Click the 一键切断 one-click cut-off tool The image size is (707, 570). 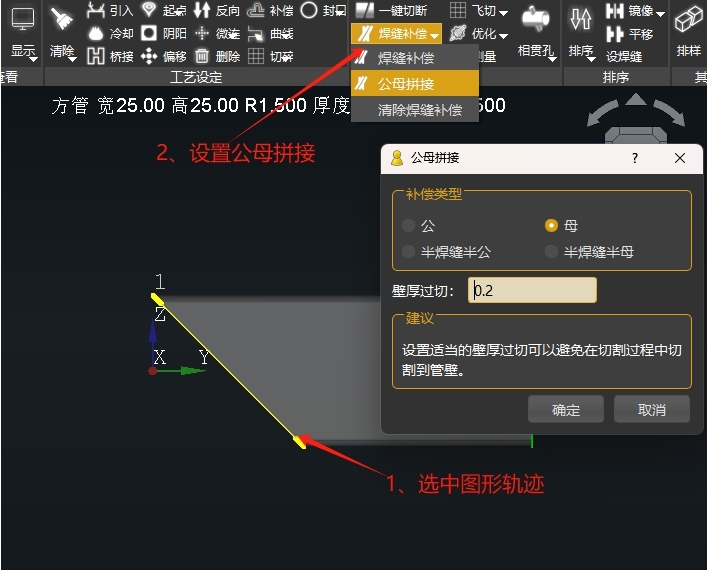click(365, 10)
